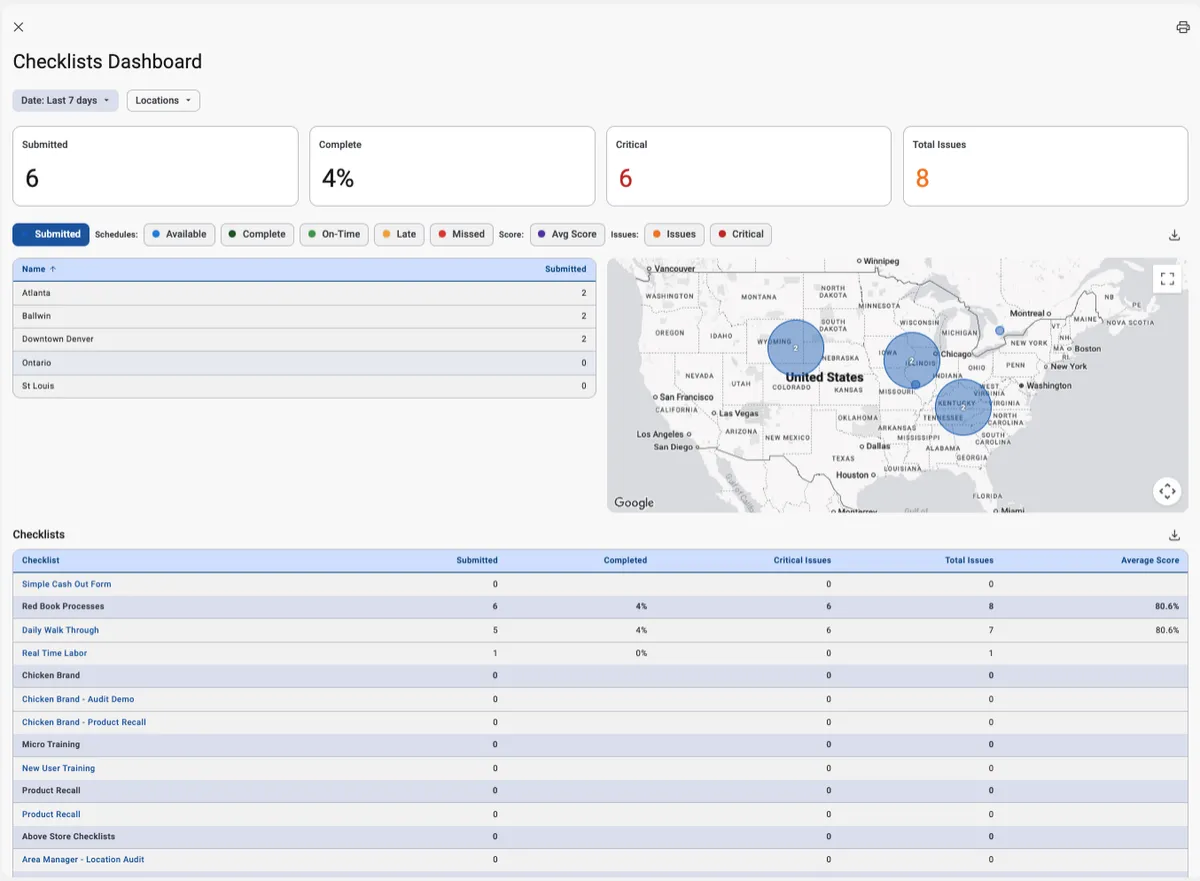Show Issues metric on the map

(674, 234)
